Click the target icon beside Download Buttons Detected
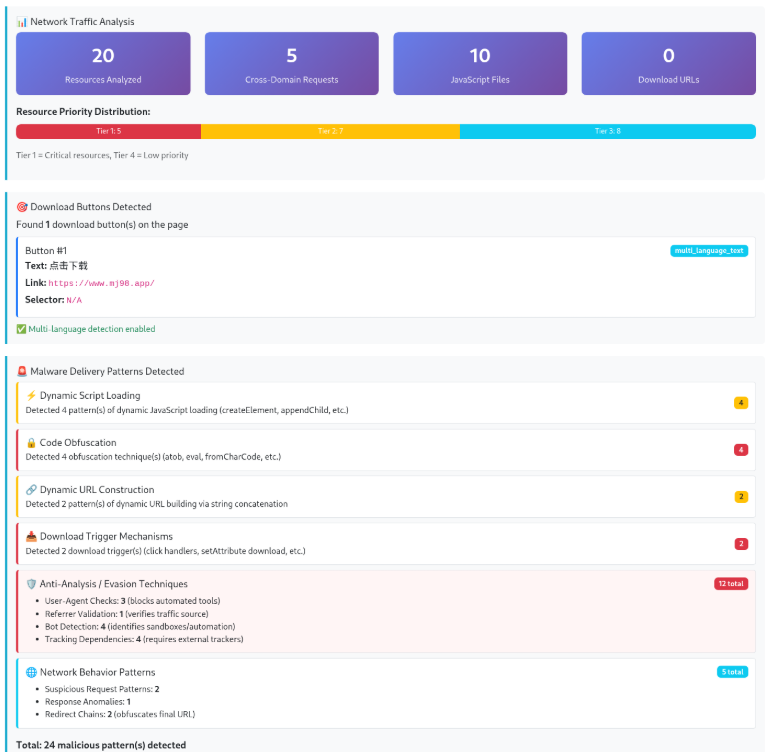This screenshot has width=766, height=752. [22, 207]
